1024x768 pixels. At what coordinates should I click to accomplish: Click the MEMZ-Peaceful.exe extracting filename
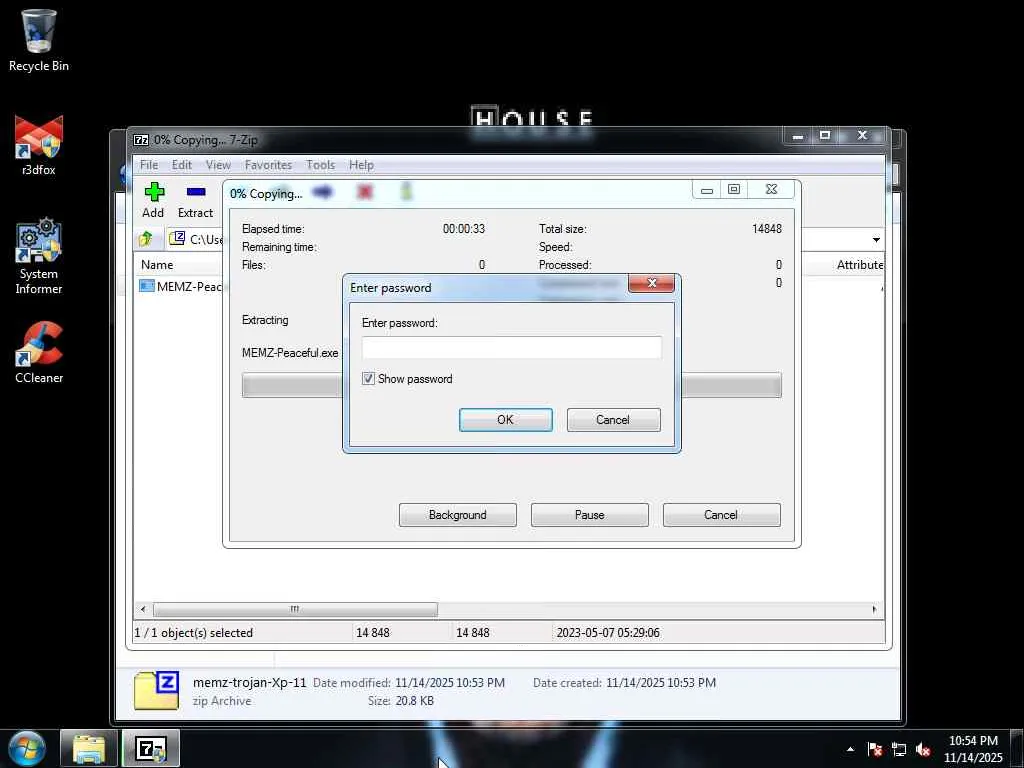(290, 353)
